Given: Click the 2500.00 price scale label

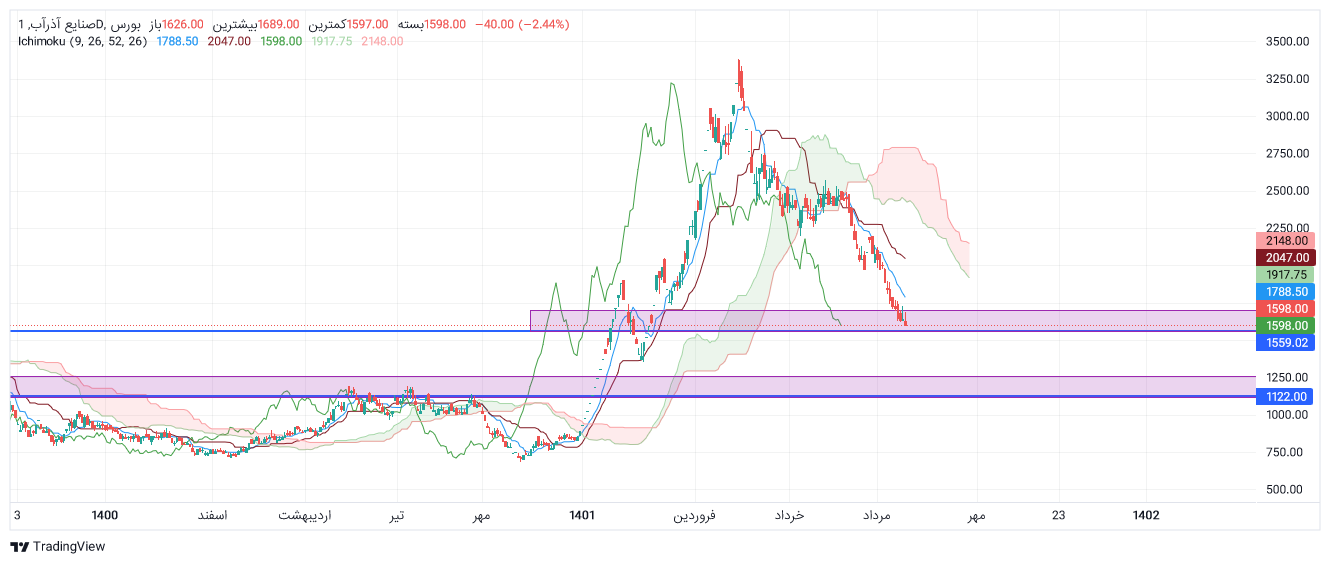Looking at the screenshot, I should coord(1286,190).
